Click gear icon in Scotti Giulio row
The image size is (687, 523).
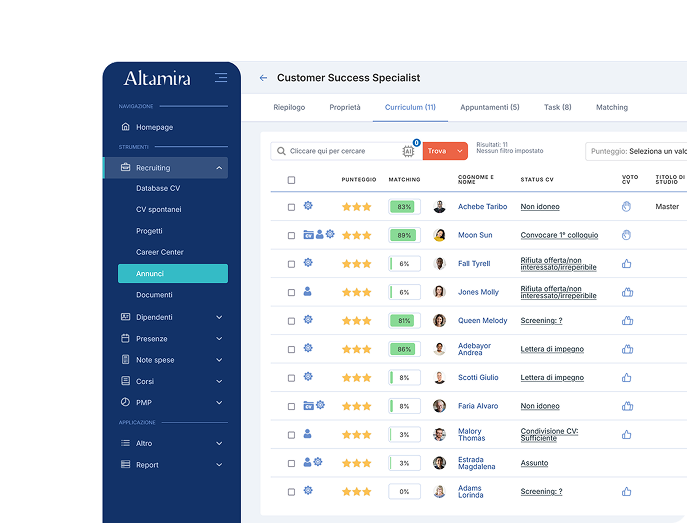tap(308, 376)
